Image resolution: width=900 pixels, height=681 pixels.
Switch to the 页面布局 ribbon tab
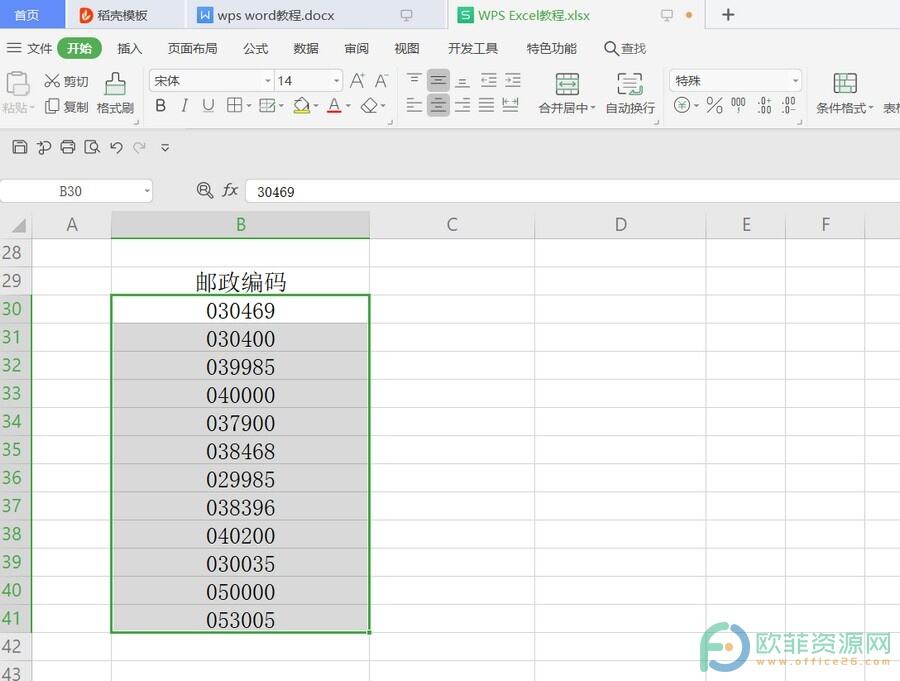point(192,48)
